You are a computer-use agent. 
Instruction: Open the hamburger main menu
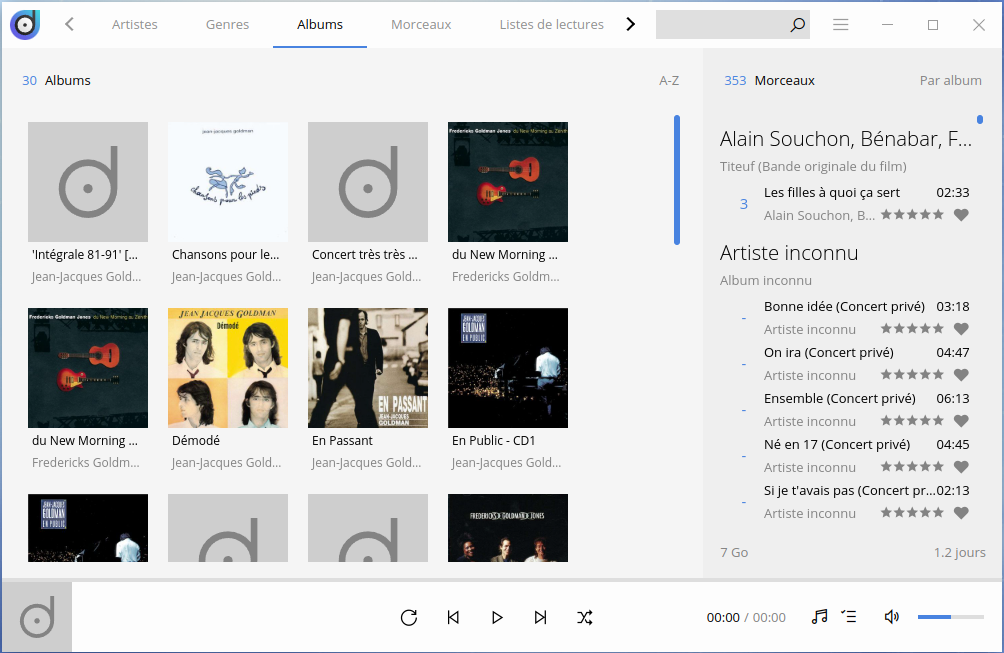(841, 25)
